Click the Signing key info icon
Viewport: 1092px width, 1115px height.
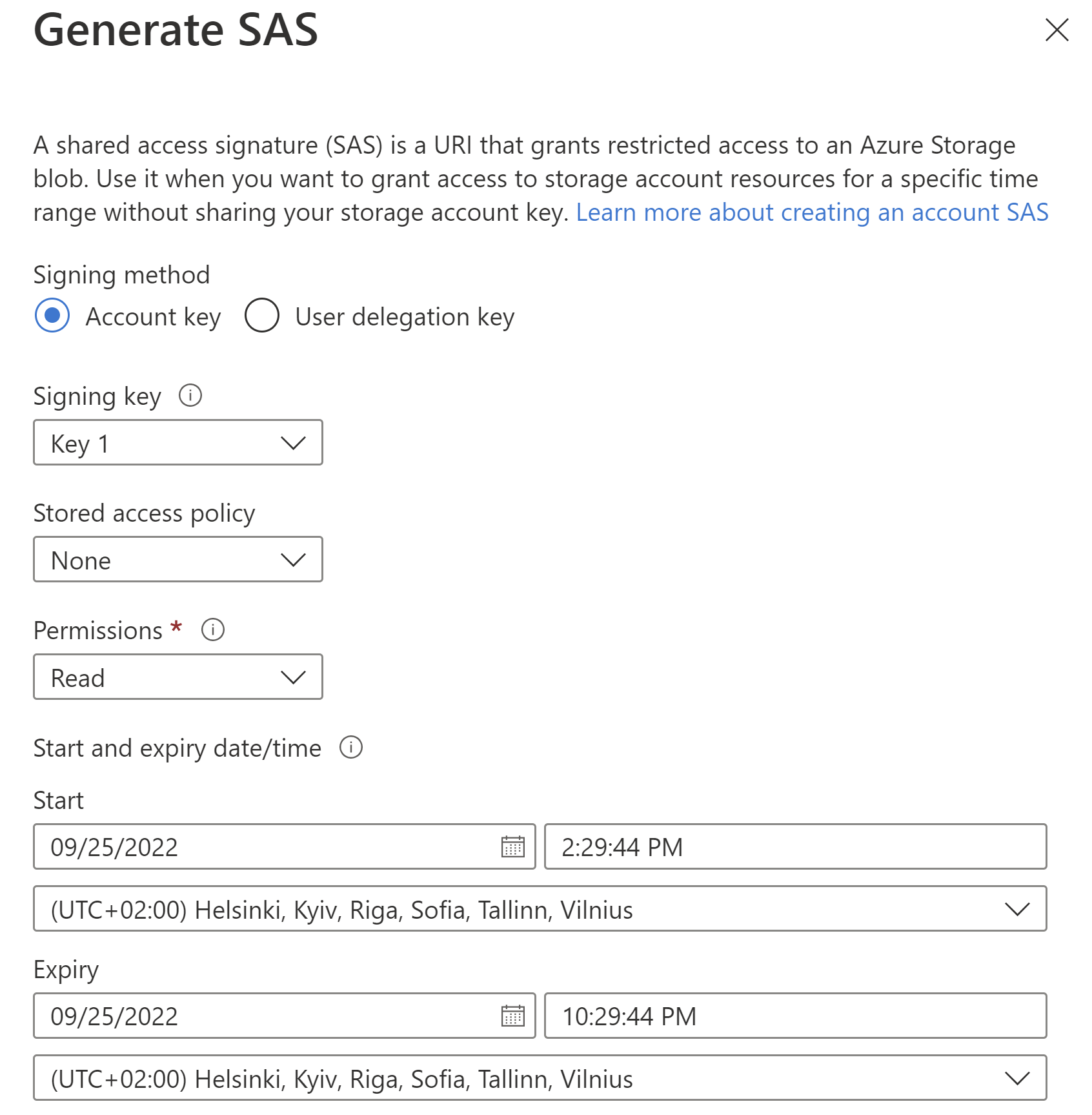coord(190,395)
